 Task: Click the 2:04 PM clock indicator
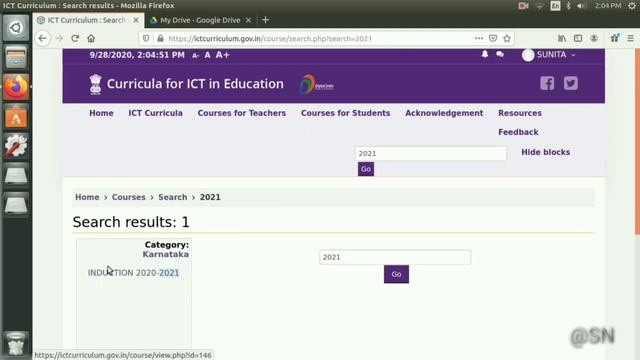(x=608, y=6)
